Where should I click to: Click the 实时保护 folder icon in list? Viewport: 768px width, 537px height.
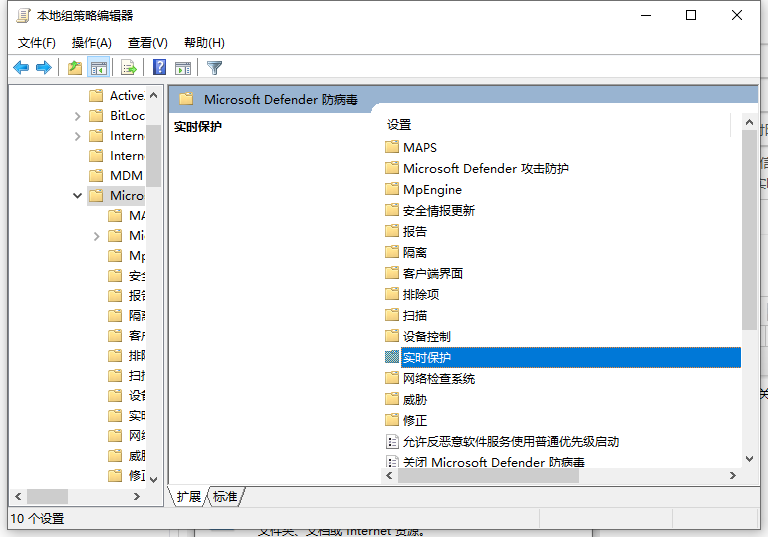[x=392, y=357]
